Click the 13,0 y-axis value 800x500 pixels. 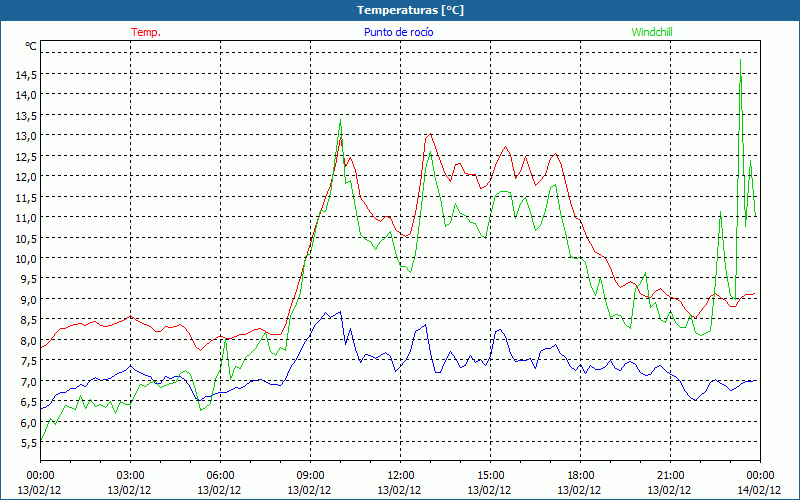point(26,136)
